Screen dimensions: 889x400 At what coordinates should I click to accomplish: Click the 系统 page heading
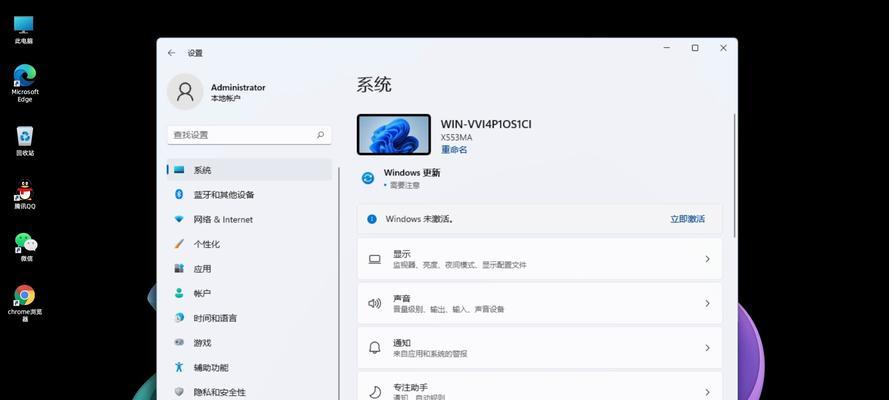point(374,85)
